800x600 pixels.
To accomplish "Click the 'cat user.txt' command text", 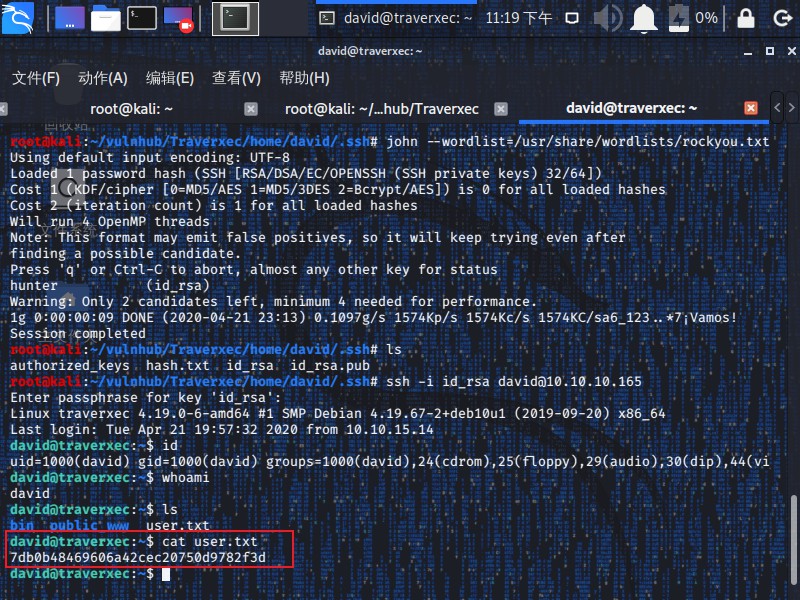I will tap(210, 541).
